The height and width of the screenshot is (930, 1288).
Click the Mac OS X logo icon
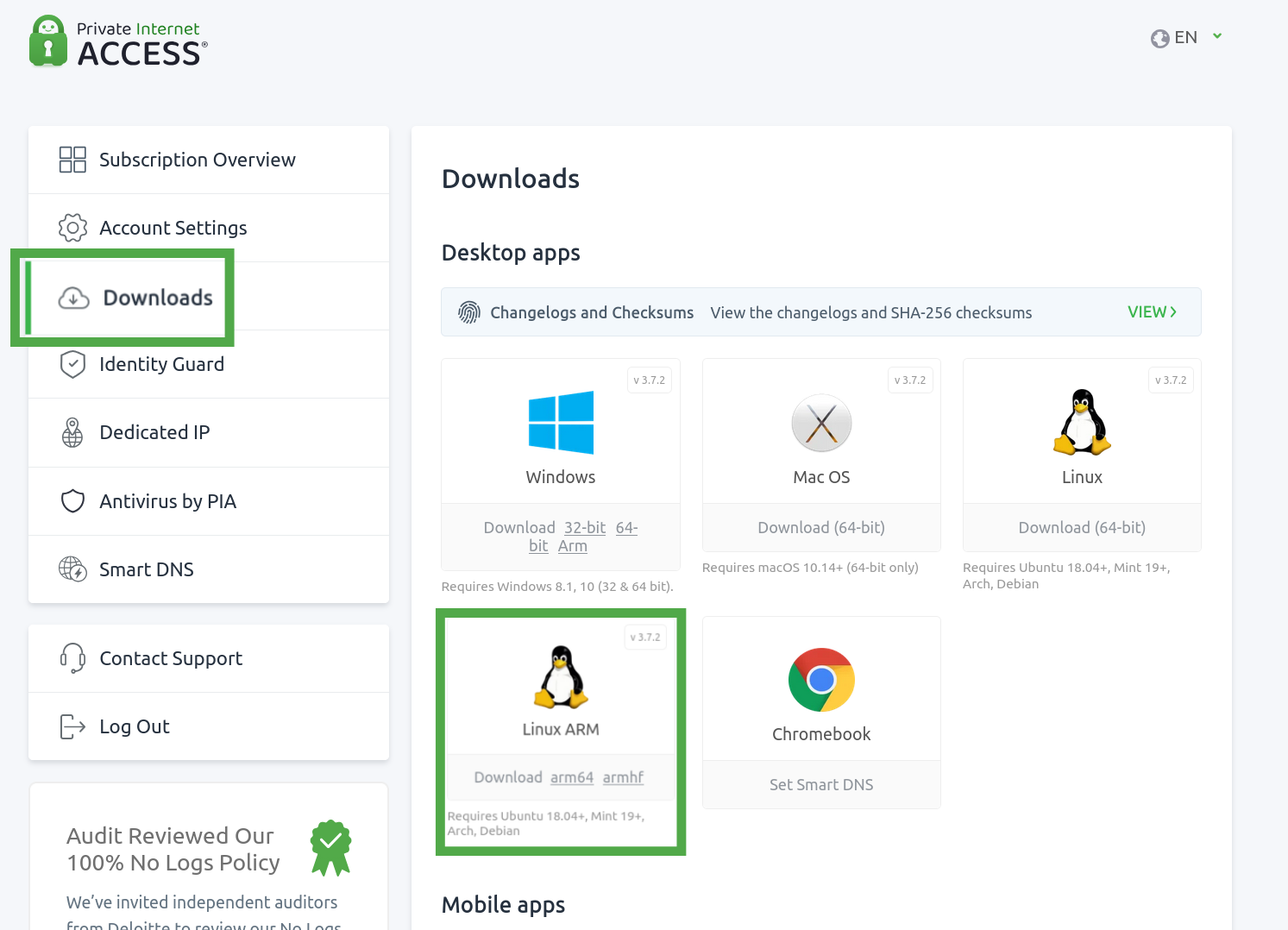click(x=821, y=423)
